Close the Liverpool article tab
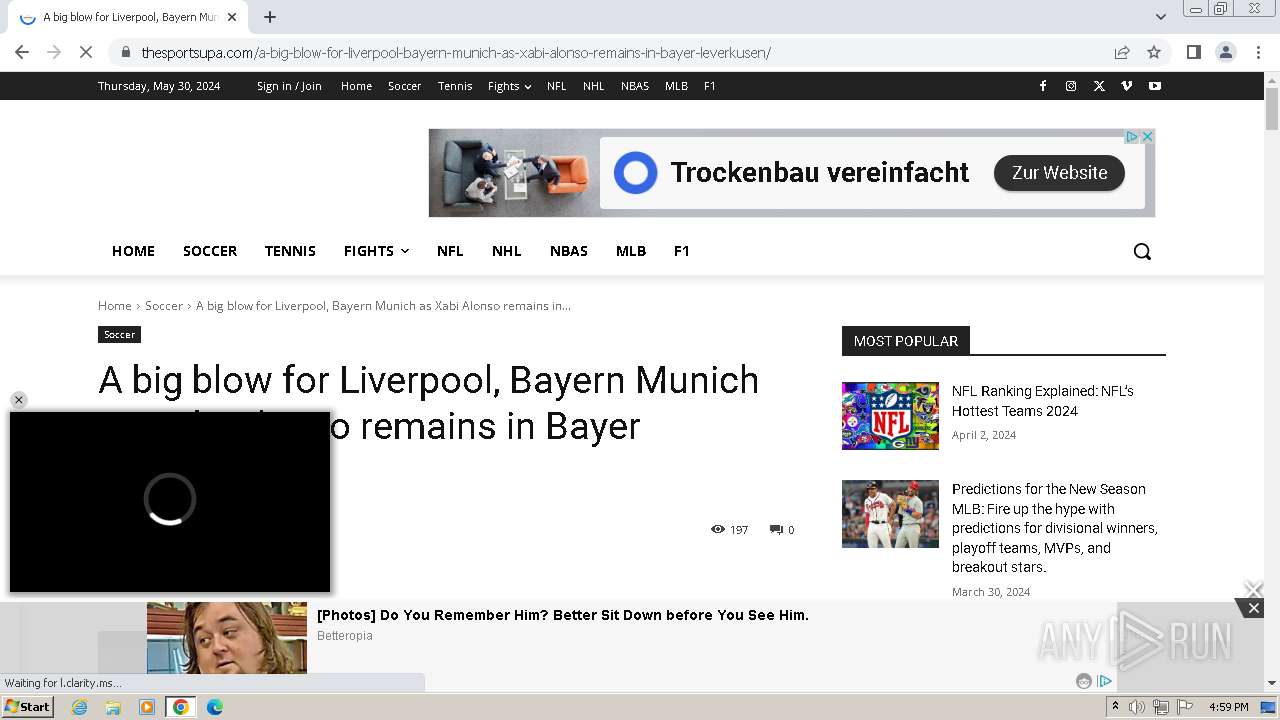The height and width of the screenshot is (720, 1280). [232, 17]
